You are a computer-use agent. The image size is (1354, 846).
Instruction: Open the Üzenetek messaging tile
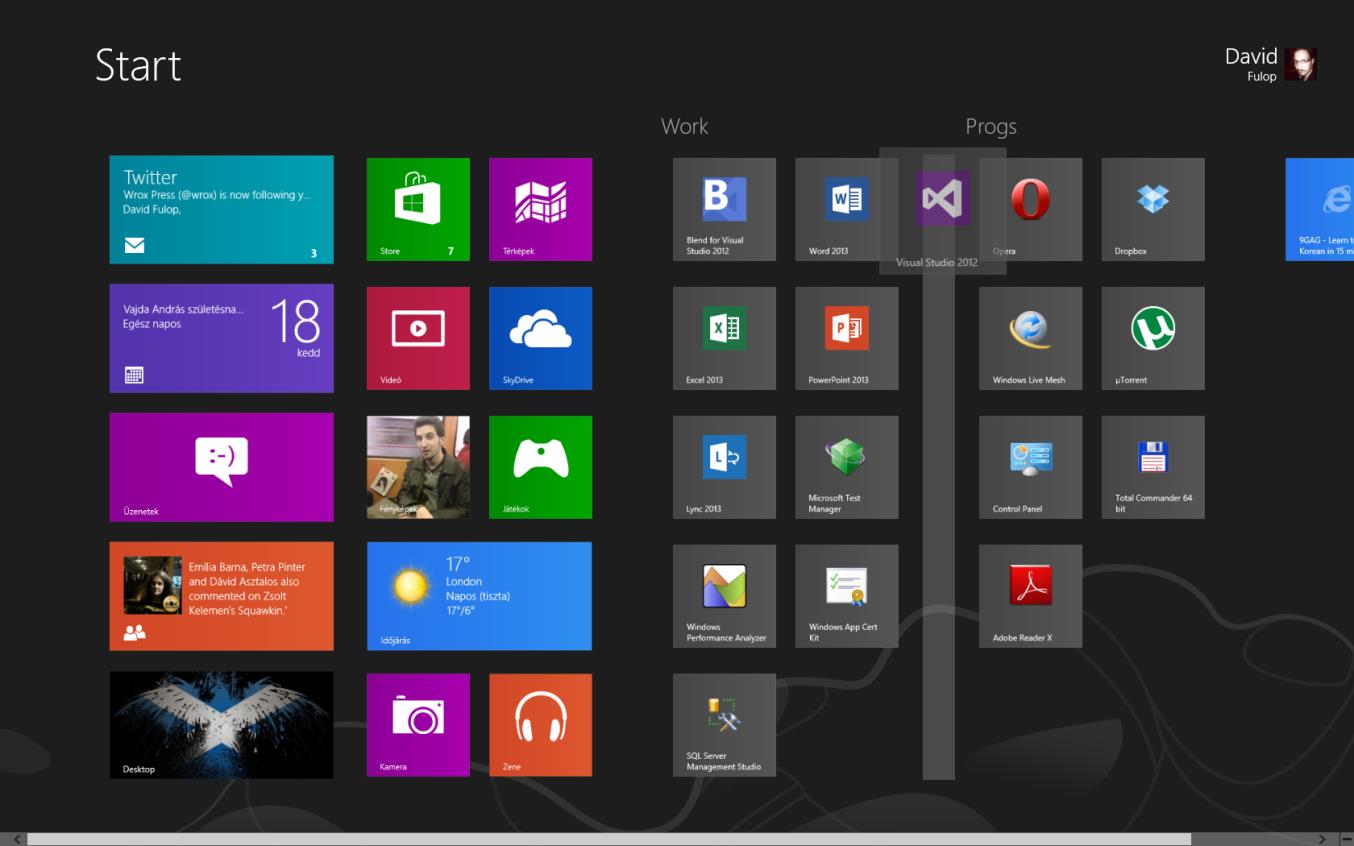point(221,467)
